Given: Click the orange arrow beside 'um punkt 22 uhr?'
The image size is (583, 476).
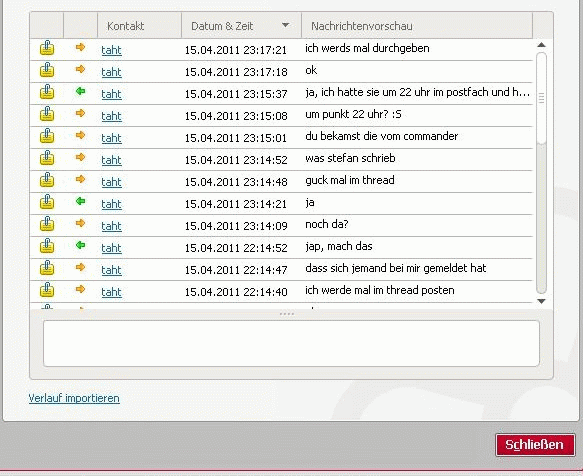Looking at the screenshot, I should (80, 113).
